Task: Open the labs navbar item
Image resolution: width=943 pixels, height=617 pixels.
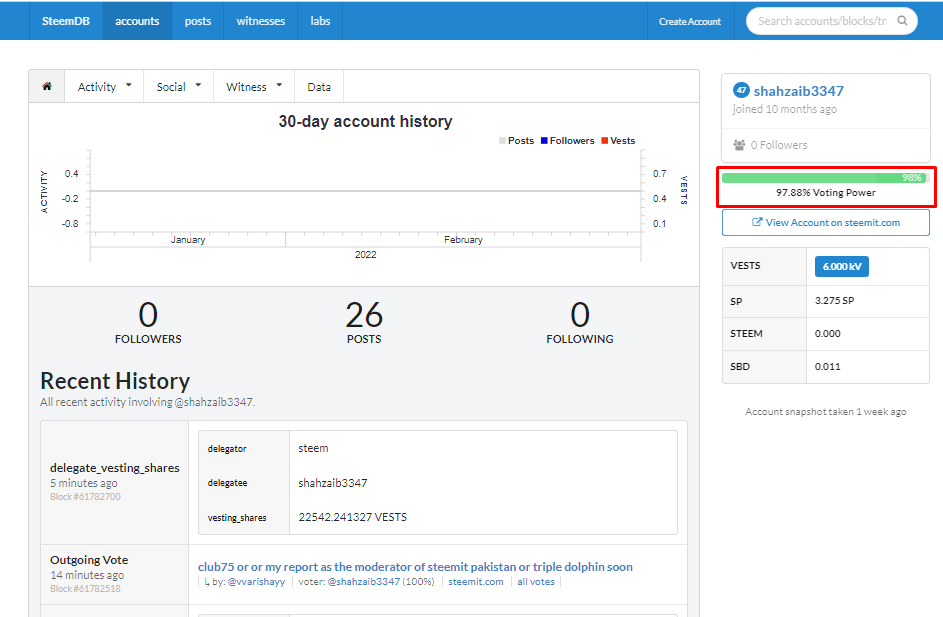Action: pyautogui.click(x=320, y=21)
